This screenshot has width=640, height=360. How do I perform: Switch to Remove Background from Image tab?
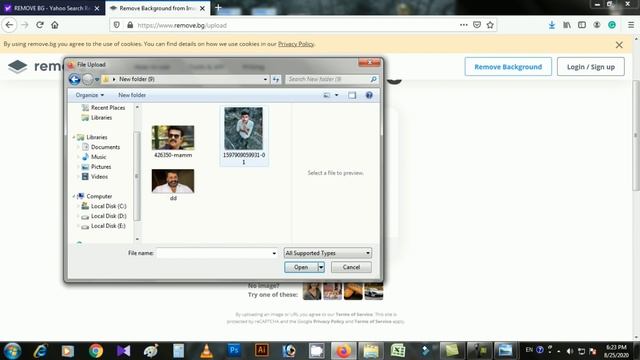point(158,8)
